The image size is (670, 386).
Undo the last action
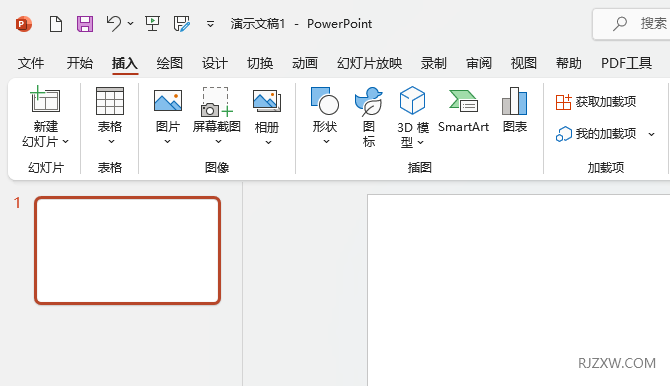pos(114,24)
